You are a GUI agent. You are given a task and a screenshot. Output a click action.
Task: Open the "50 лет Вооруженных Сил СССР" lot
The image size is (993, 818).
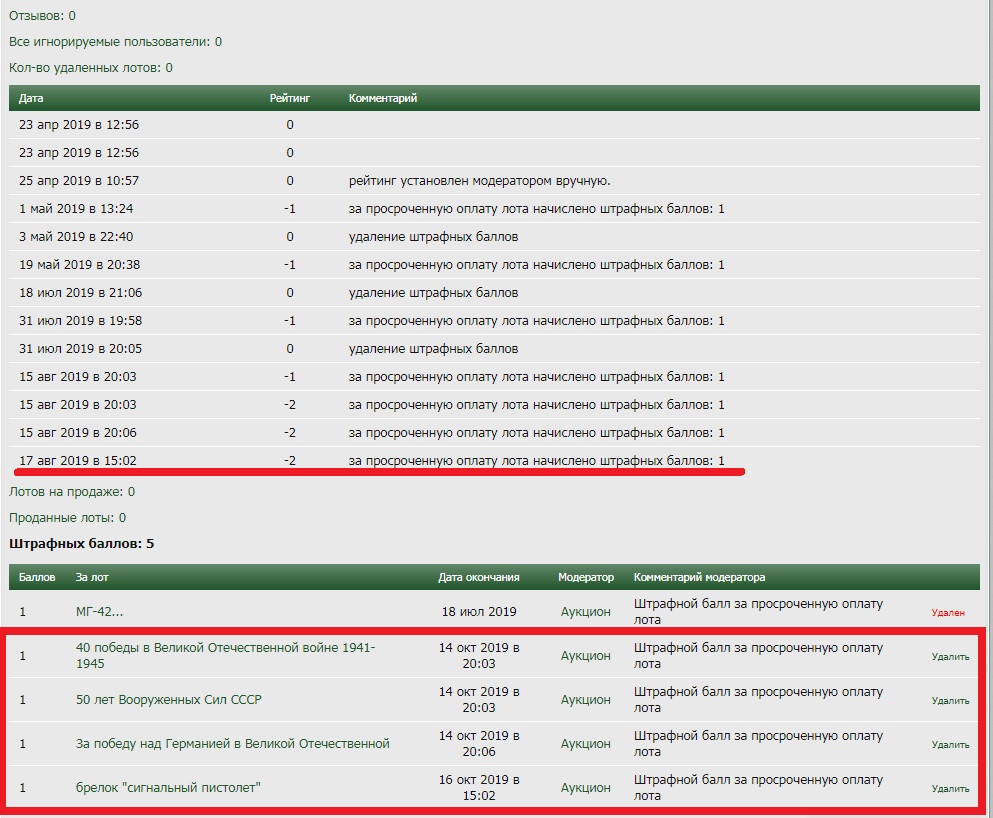point(168,700)
